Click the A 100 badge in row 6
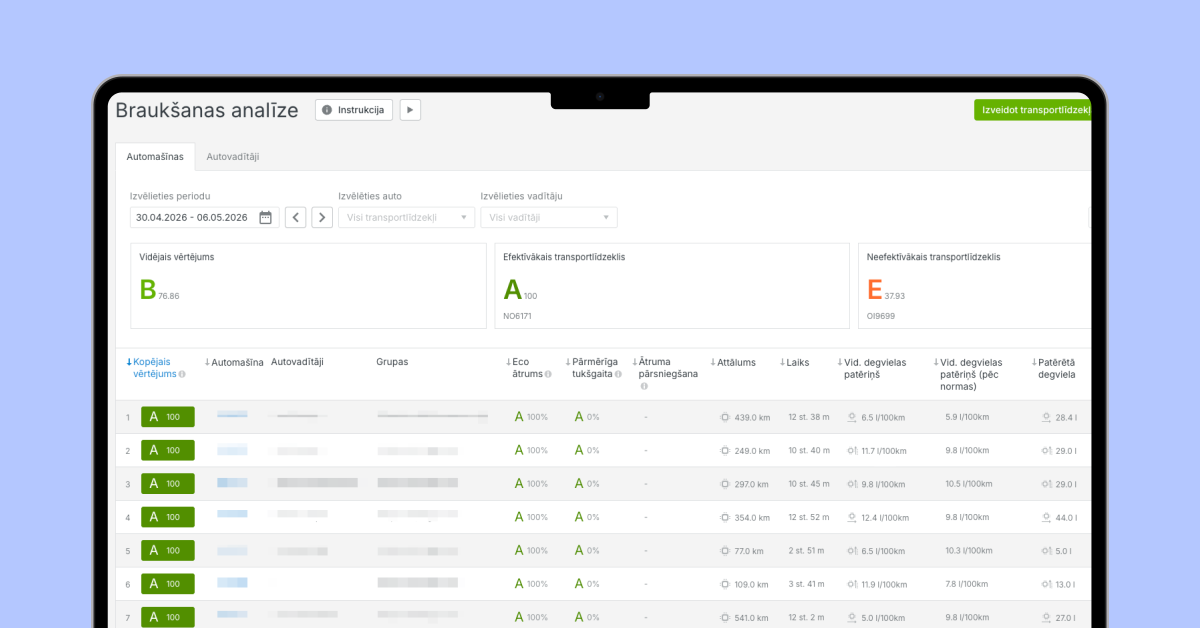The width and height of the screenshot is (1200, 628). [x=168, y=584]
